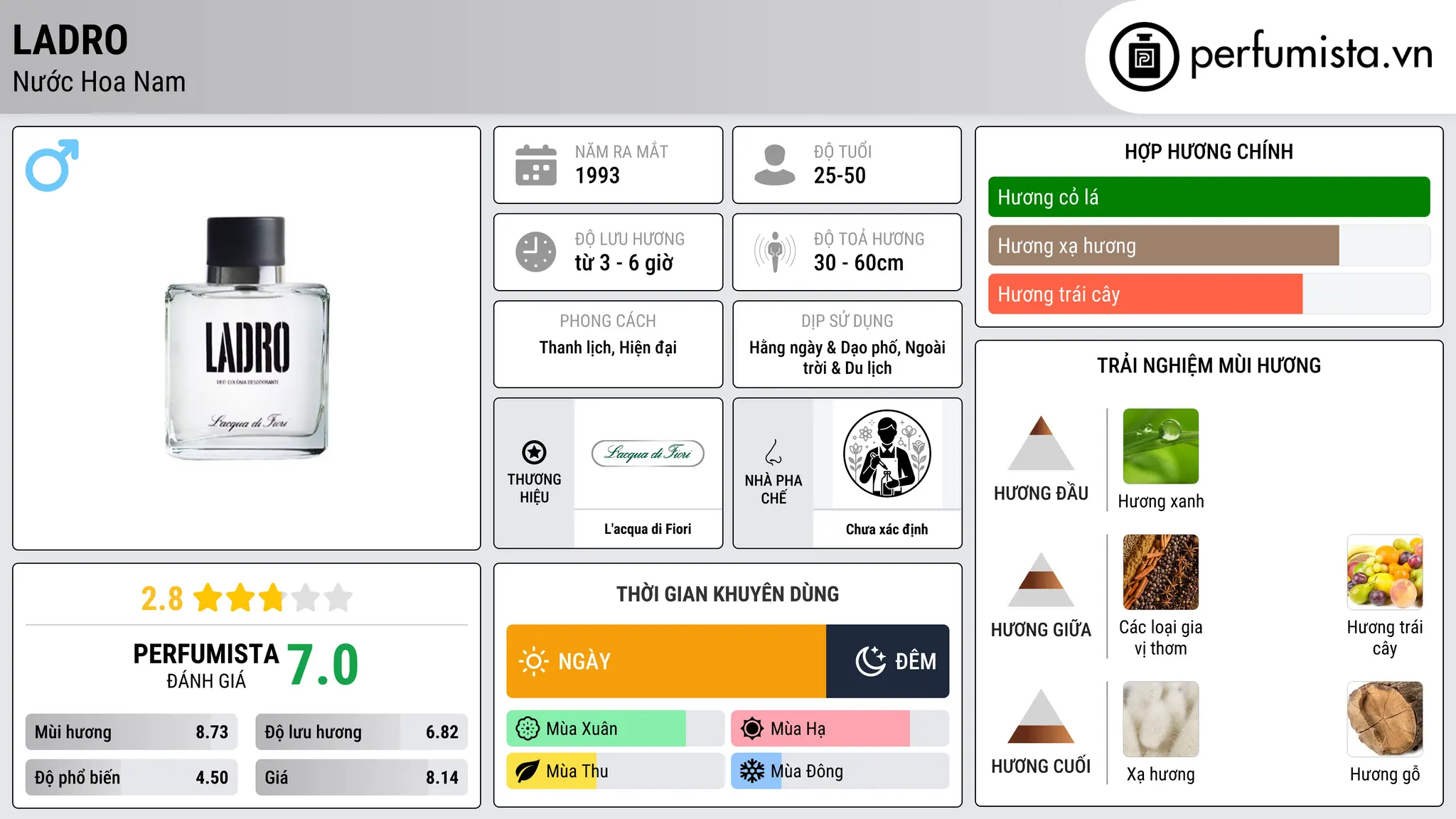
Task: Click the sillage icon beside Độ toả hương
Action: pos(774,252)
